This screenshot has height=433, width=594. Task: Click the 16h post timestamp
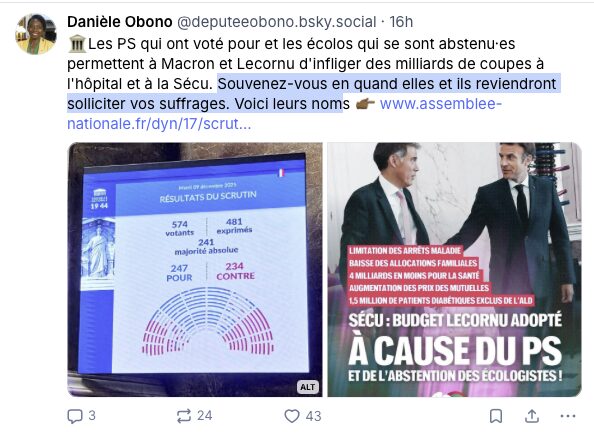pos(401,22)
